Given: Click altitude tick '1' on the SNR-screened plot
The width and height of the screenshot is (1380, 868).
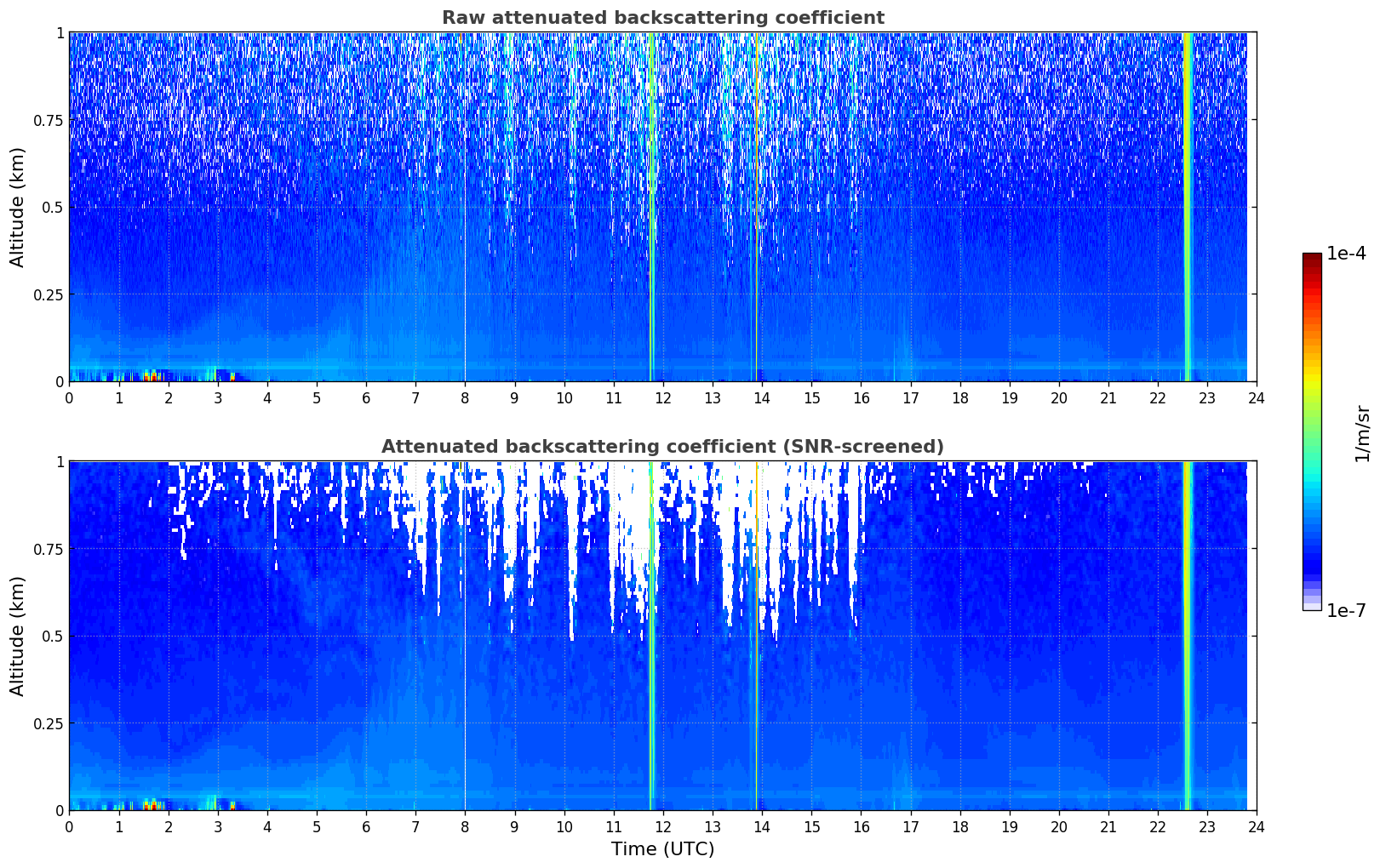Looking at the screenshot, I should click(60, 461).
